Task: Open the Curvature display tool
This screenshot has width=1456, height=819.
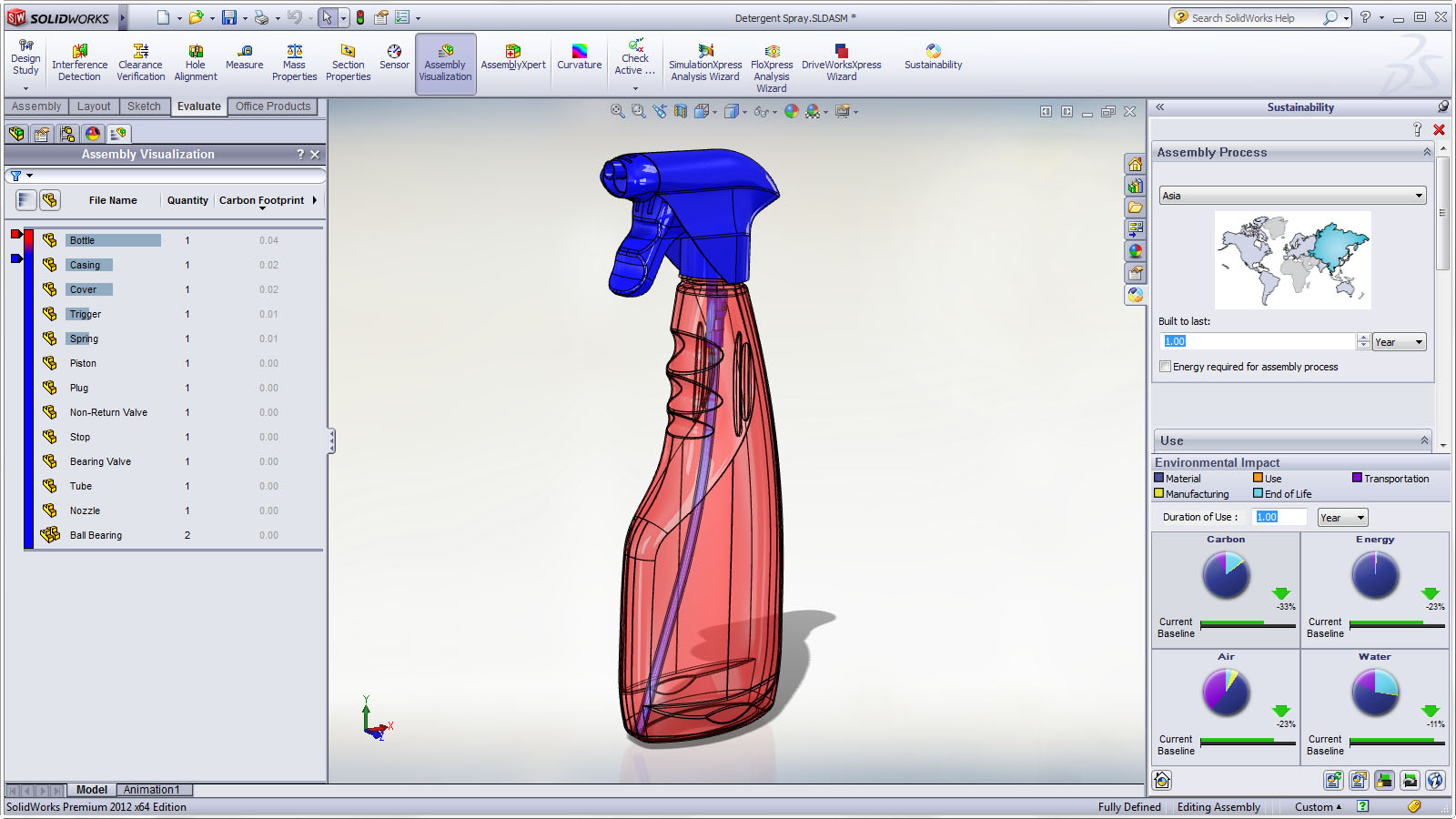Action: tap(579, 56)
